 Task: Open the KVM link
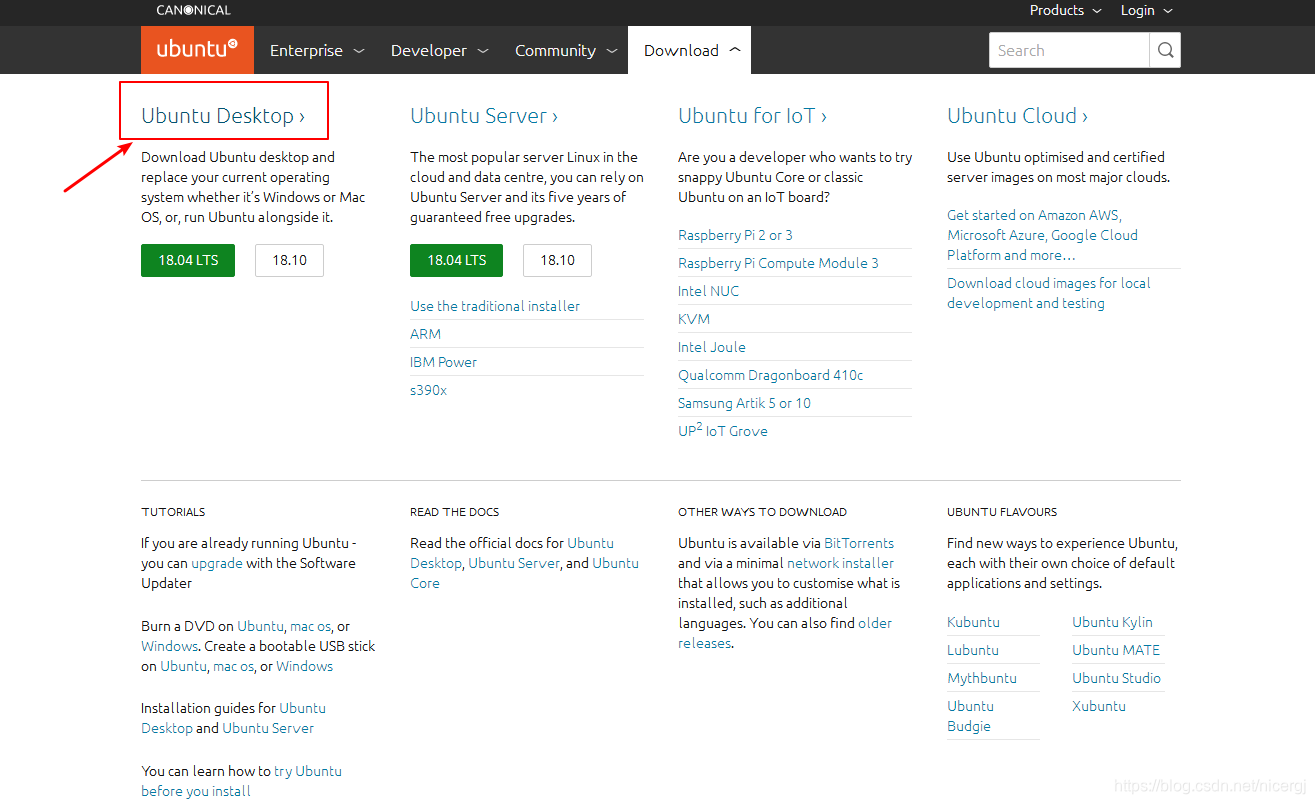click(694, 319)
